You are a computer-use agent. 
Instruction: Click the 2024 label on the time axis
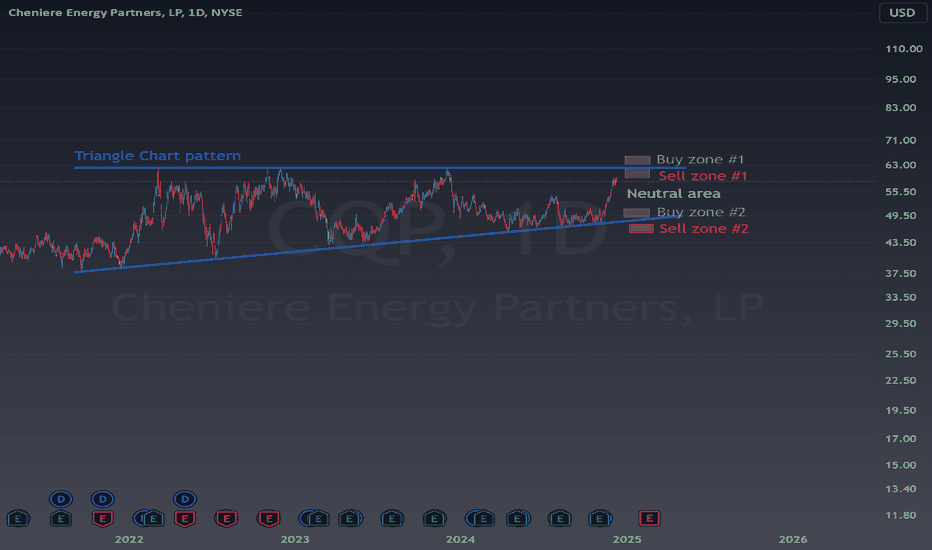click(461, 539)
